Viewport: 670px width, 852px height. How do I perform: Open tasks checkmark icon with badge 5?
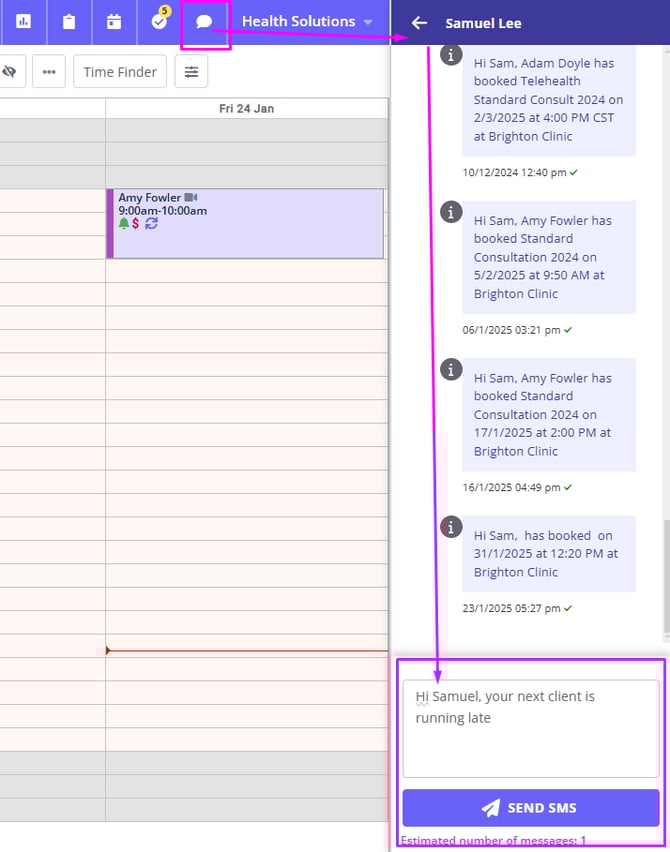158,21
